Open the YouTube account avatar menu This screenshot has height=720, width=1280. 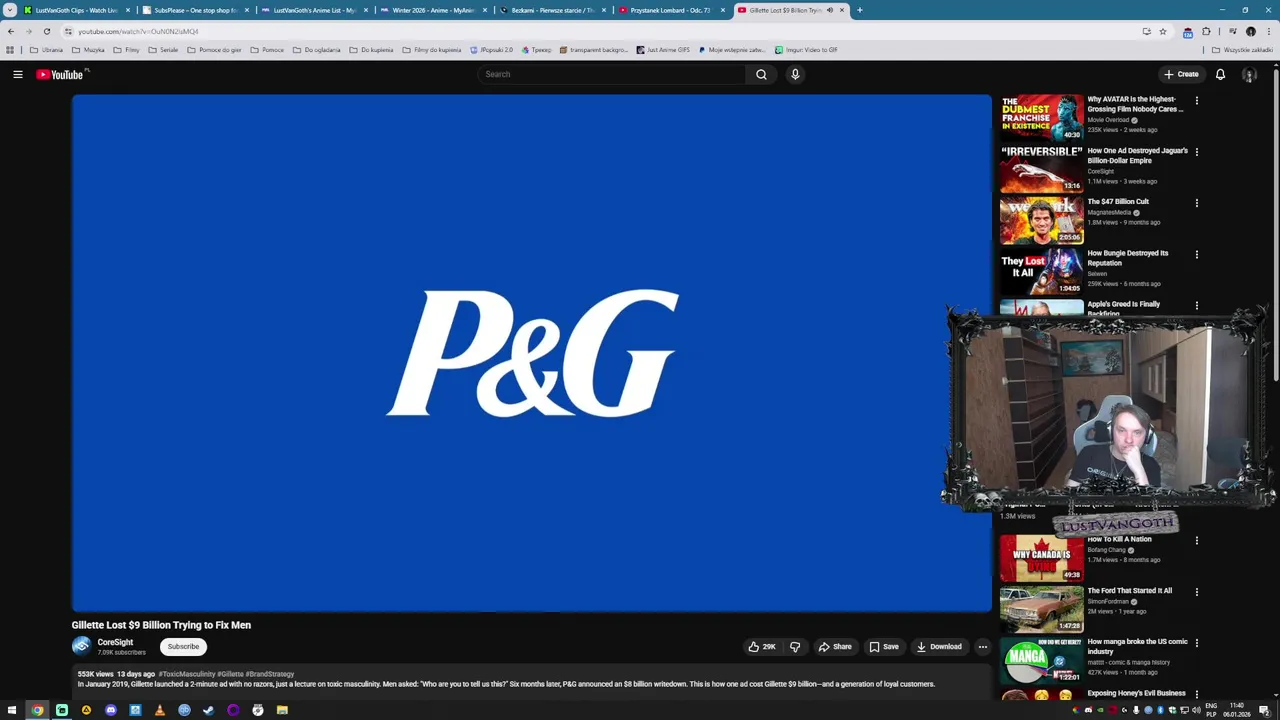(1249, 74)
